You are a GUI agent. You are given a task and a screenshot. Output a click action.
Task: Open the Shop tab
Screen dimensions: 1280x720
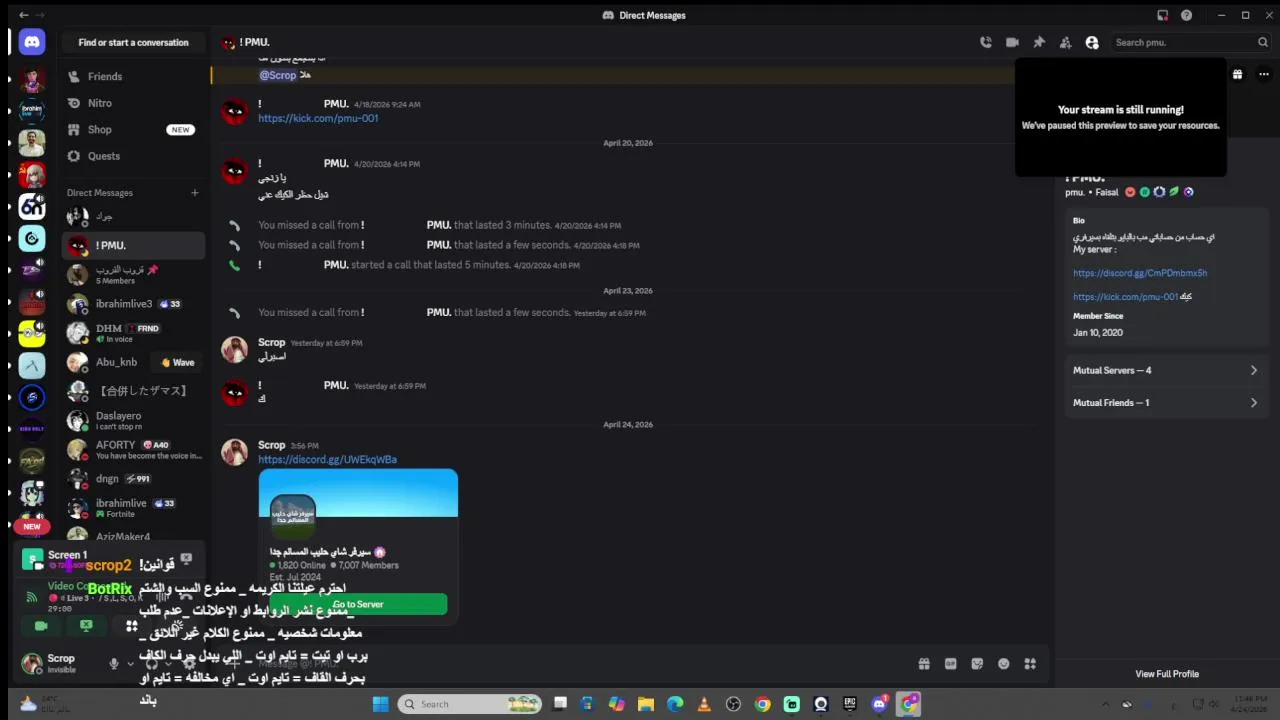pyautogui.click(x=133, y=129)
